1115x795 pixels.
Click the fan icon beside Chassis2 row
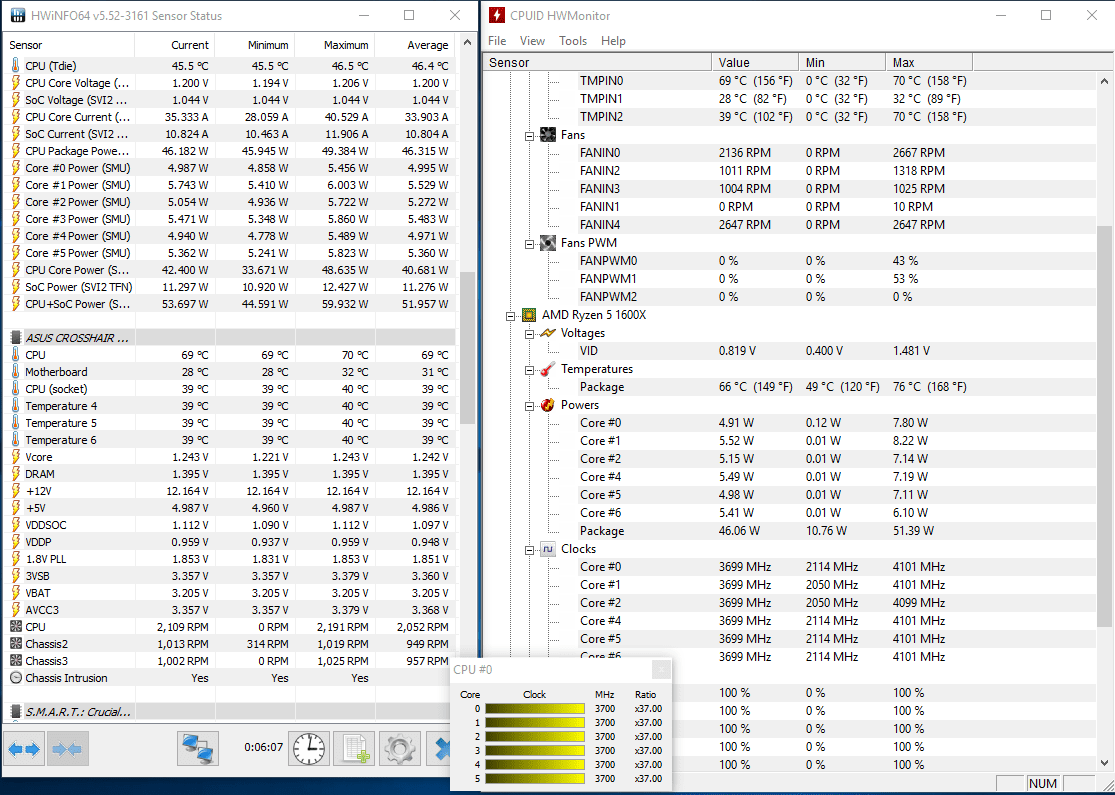point(16,644)
